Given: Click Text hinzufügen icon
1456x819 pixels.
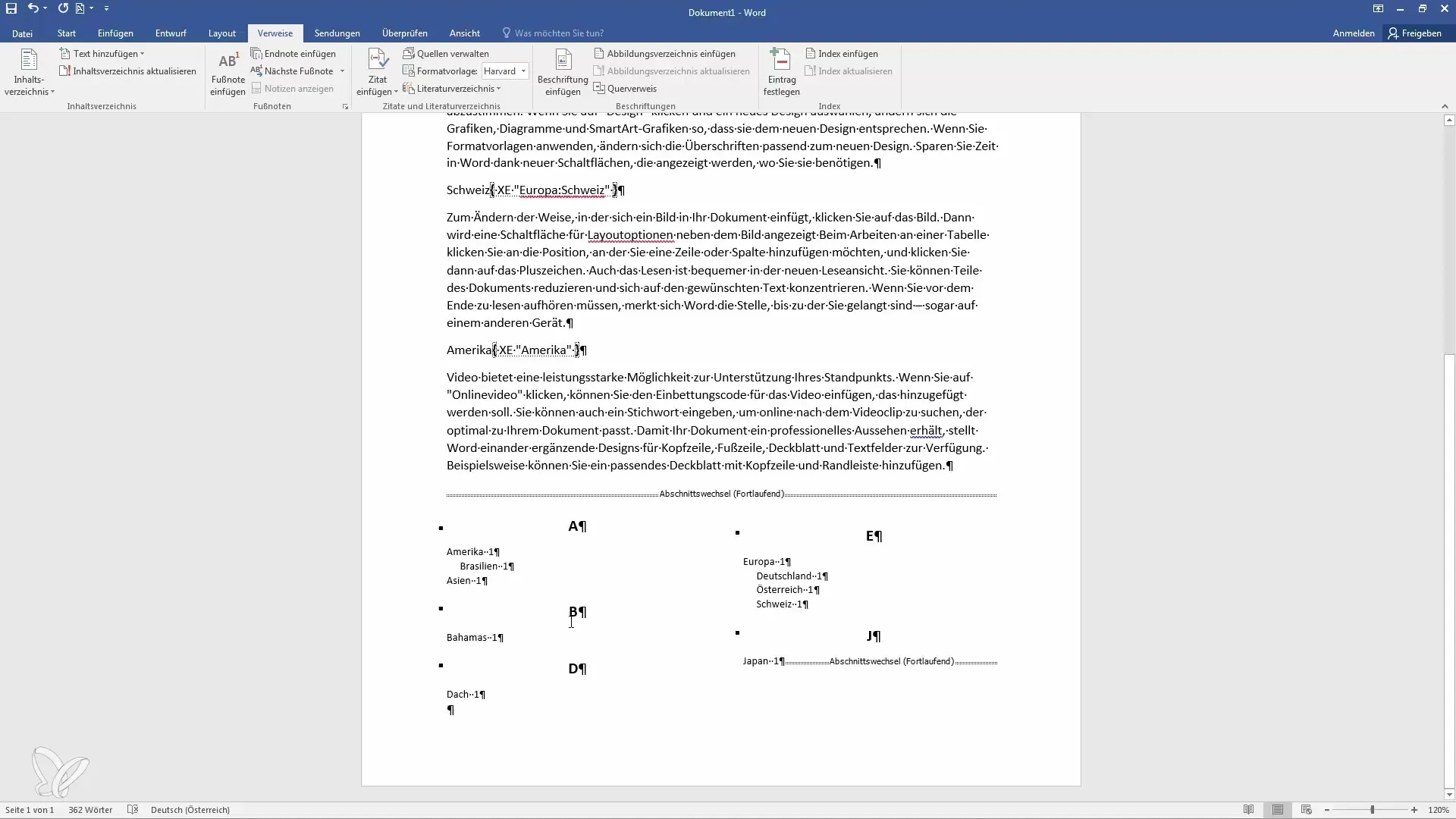Looking at the screenshot, I should tap(65, 54).
